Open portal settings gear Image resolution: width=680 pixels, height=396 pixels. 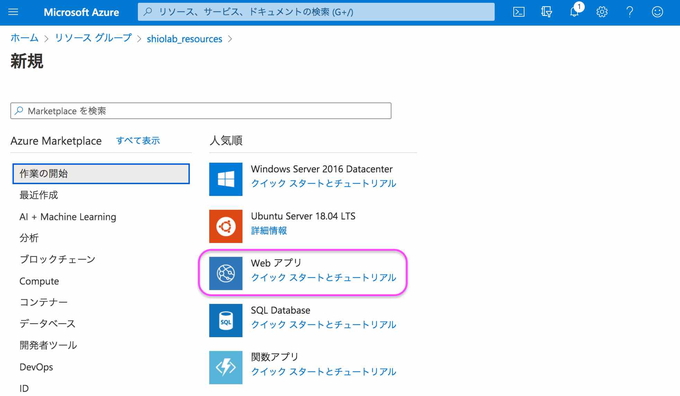602,12
